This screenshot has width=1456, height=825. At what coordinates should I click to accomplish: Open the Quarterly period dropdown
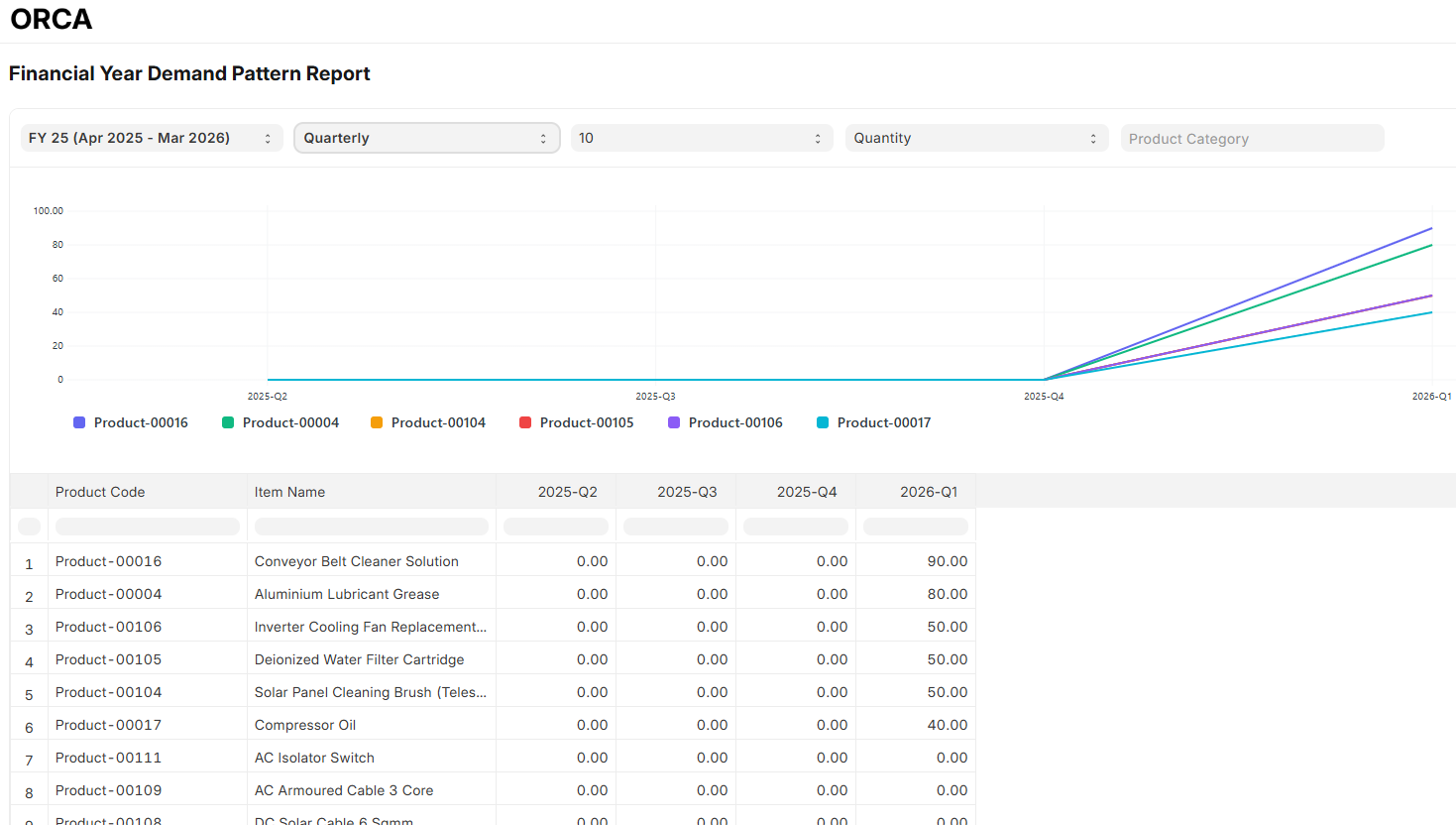(x=426, y=138)
